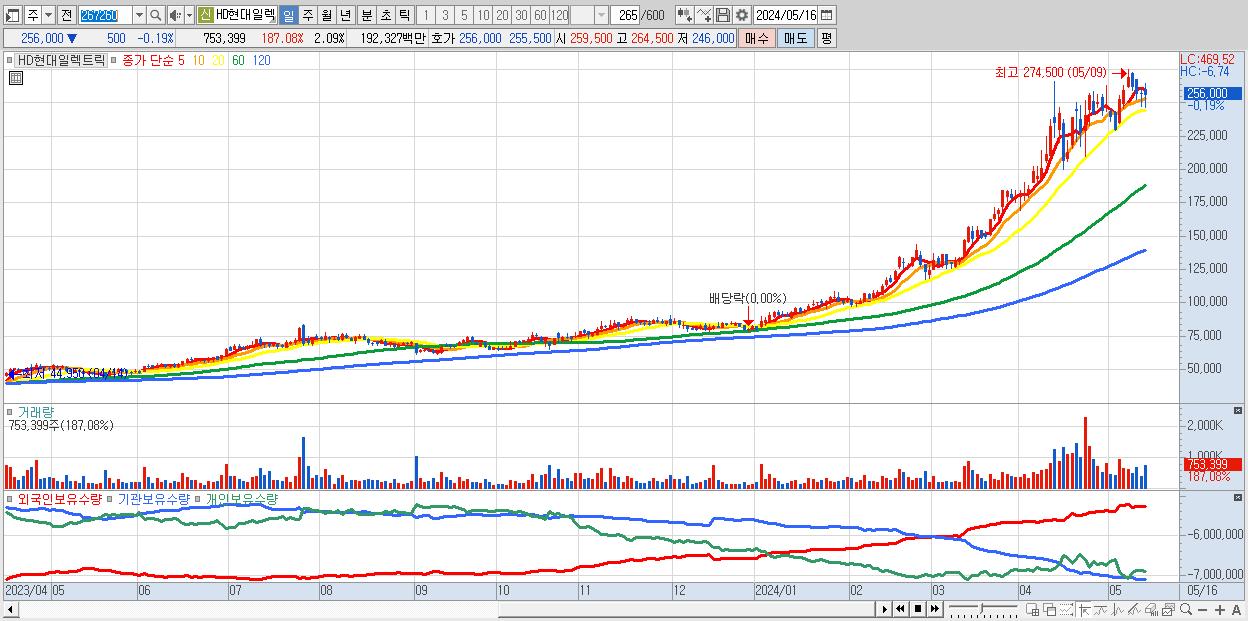Choose the 1 interval preset

pos(425,15)
